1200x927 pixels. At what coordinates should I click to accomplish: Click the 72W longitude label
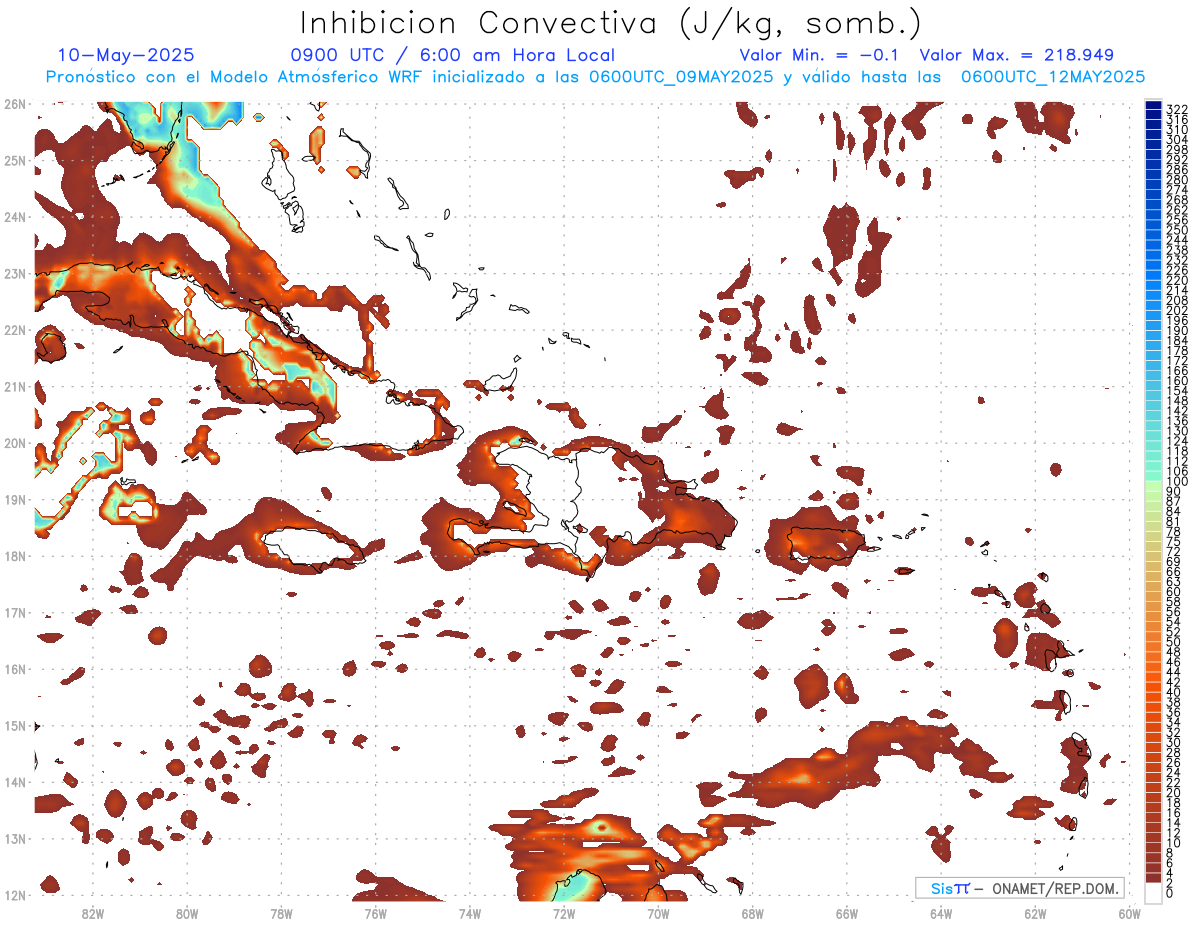(x=564, y=913)
